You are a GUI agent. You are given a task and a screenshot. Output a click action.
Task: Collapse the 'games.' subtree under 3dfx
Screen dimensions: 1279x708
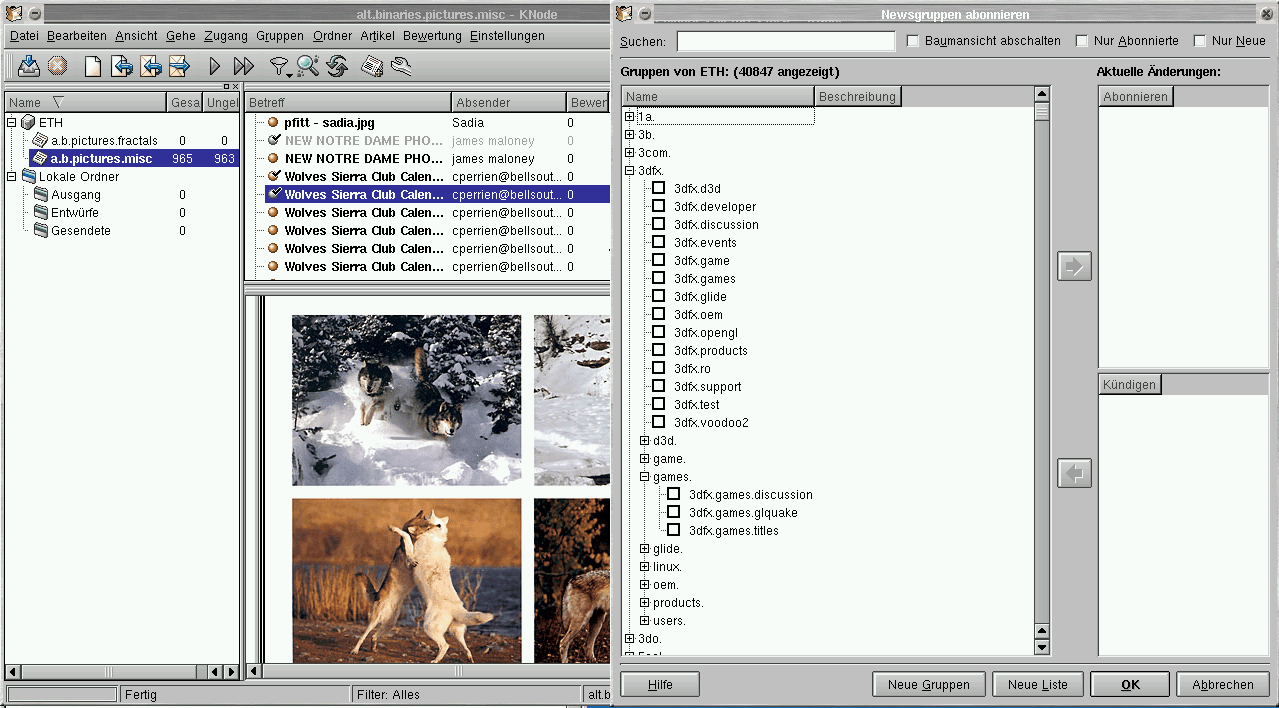pyautogui.click(x=645, y=477)
